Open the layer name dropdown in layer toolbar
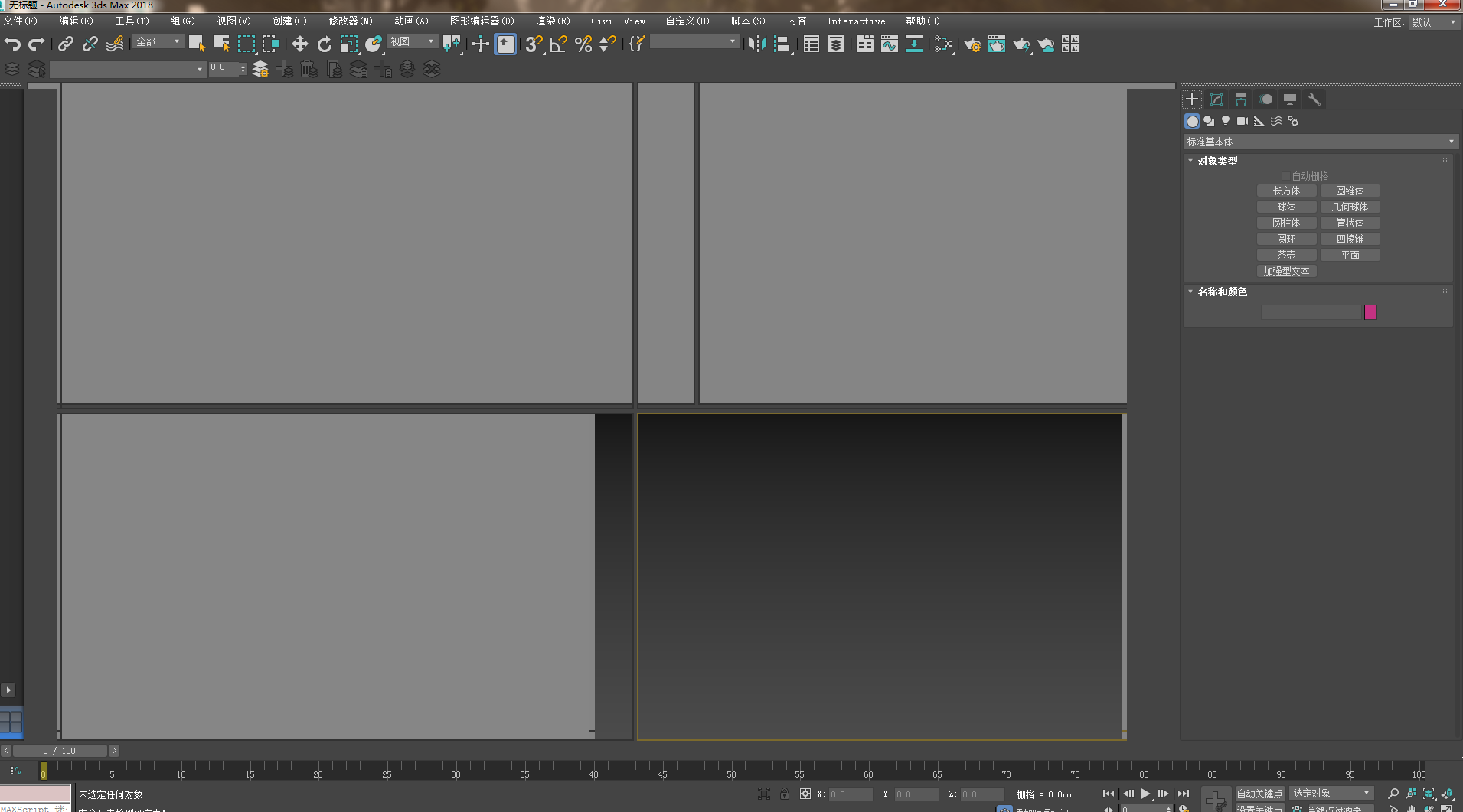 coord(128,70)
